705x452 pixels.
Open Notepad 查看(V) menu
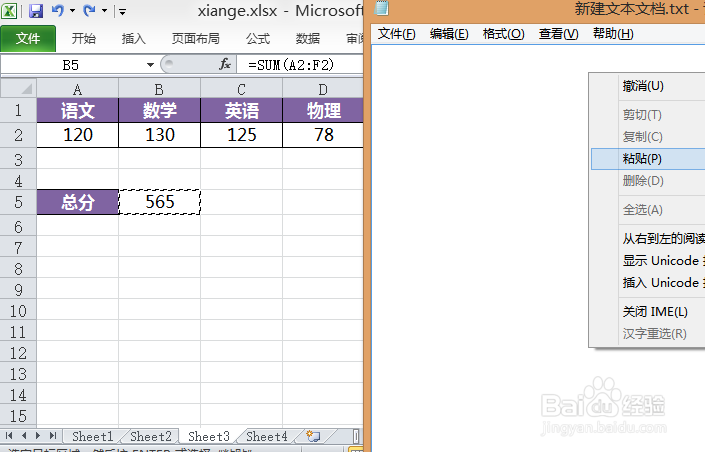[x=558, y=34]
